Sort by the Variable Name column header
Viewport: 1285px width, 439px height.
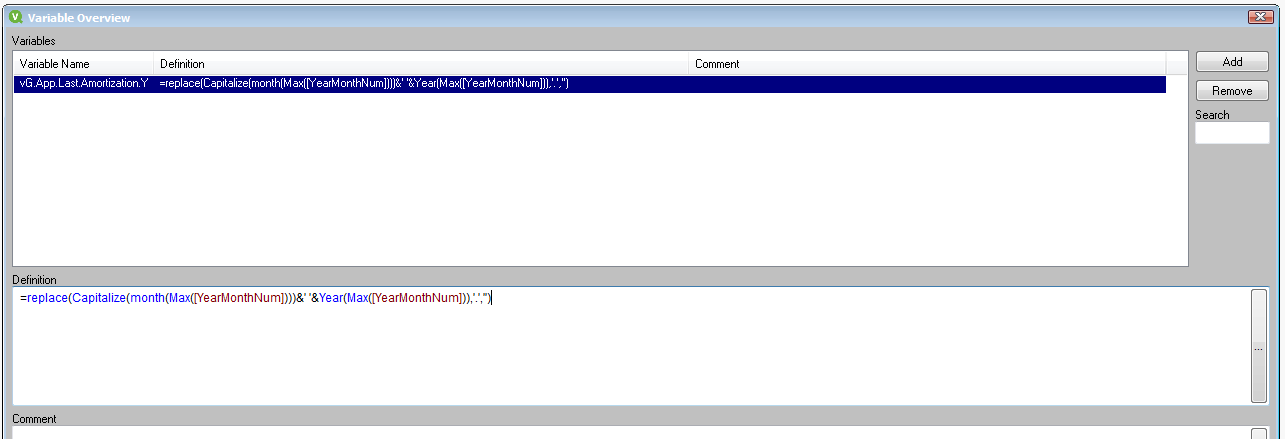84,64
